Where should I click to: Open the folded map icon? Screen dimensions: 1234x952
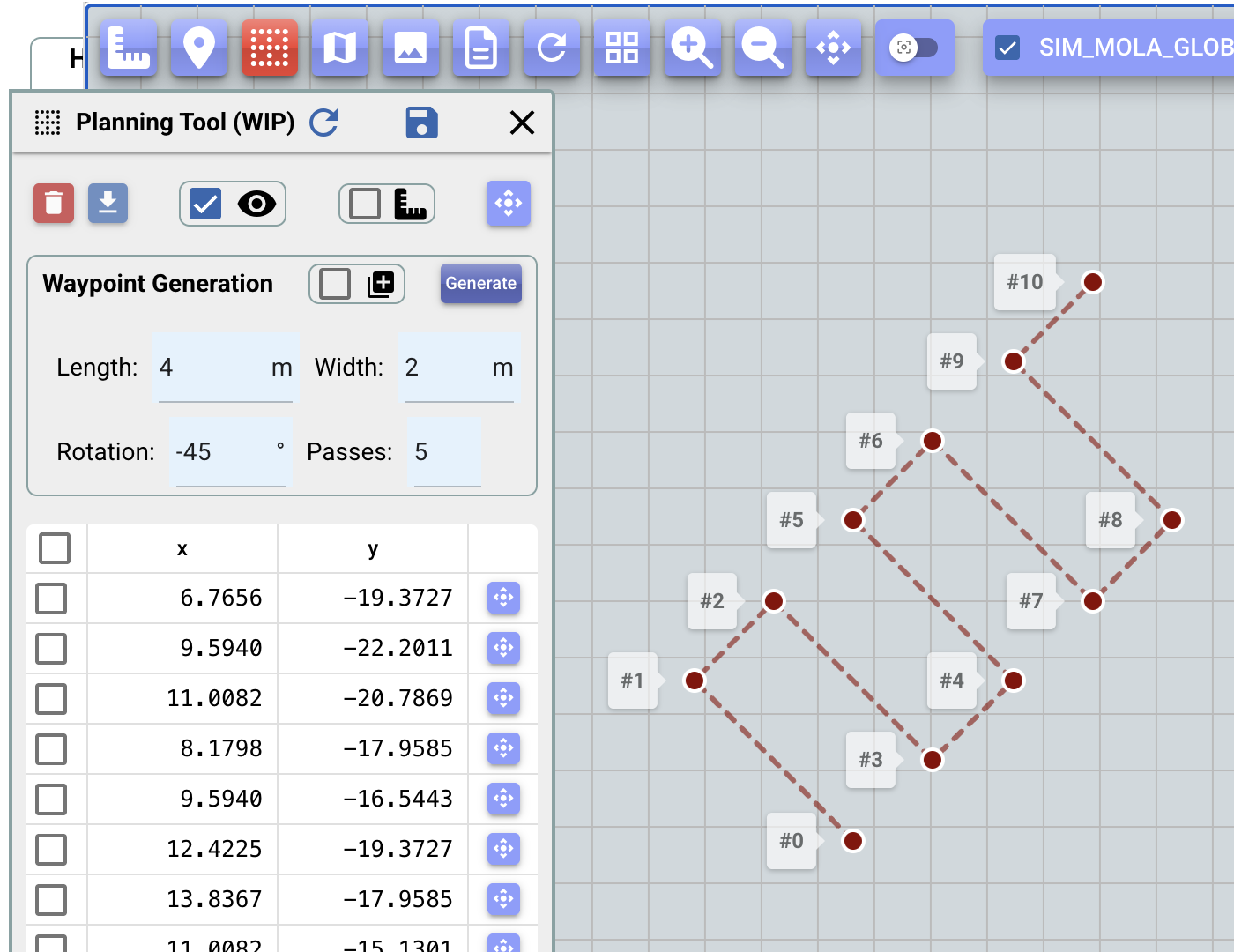[x=340, y=48]
